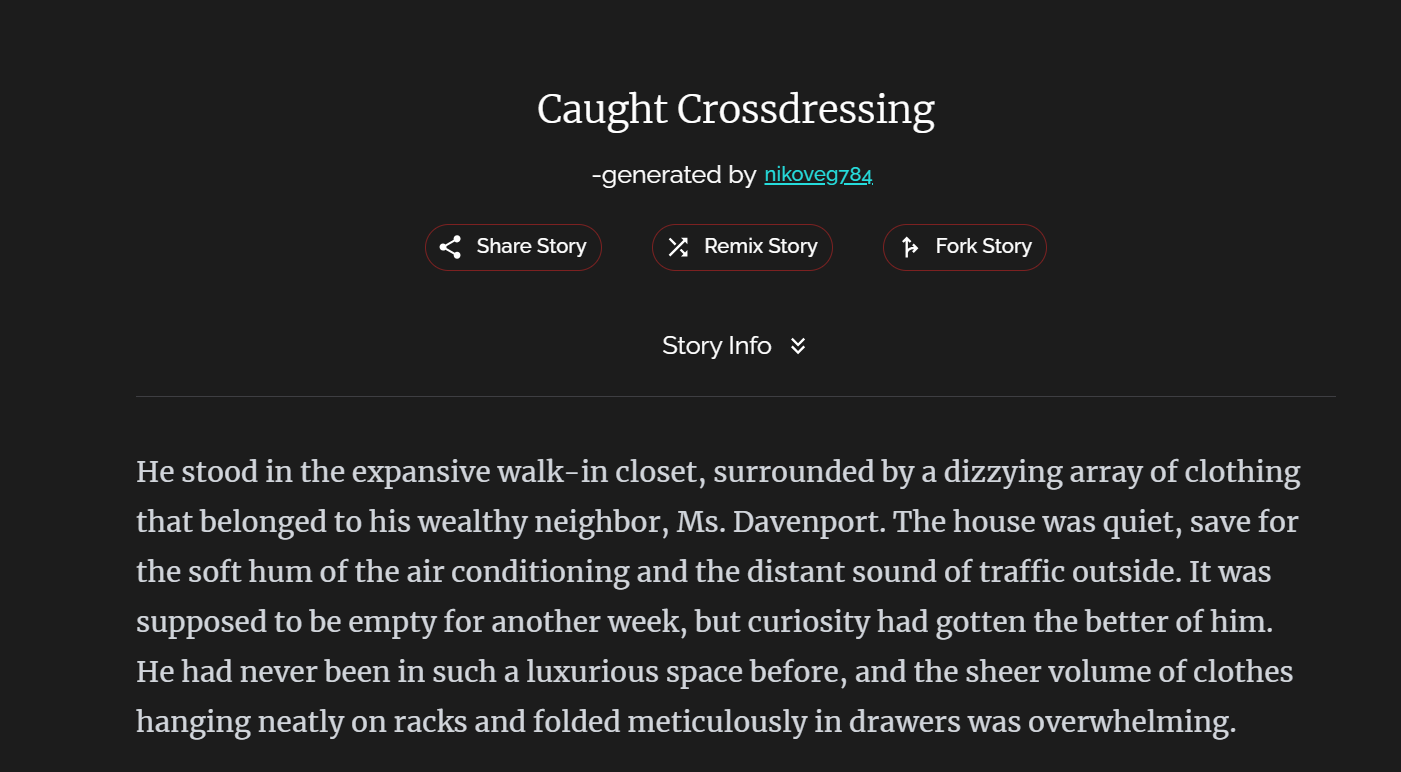The width and height of the screenshot is (1401, 772).
Task: Click the word "overwhelming" ending the paragraph
Action: click(x=1132, y=722)
